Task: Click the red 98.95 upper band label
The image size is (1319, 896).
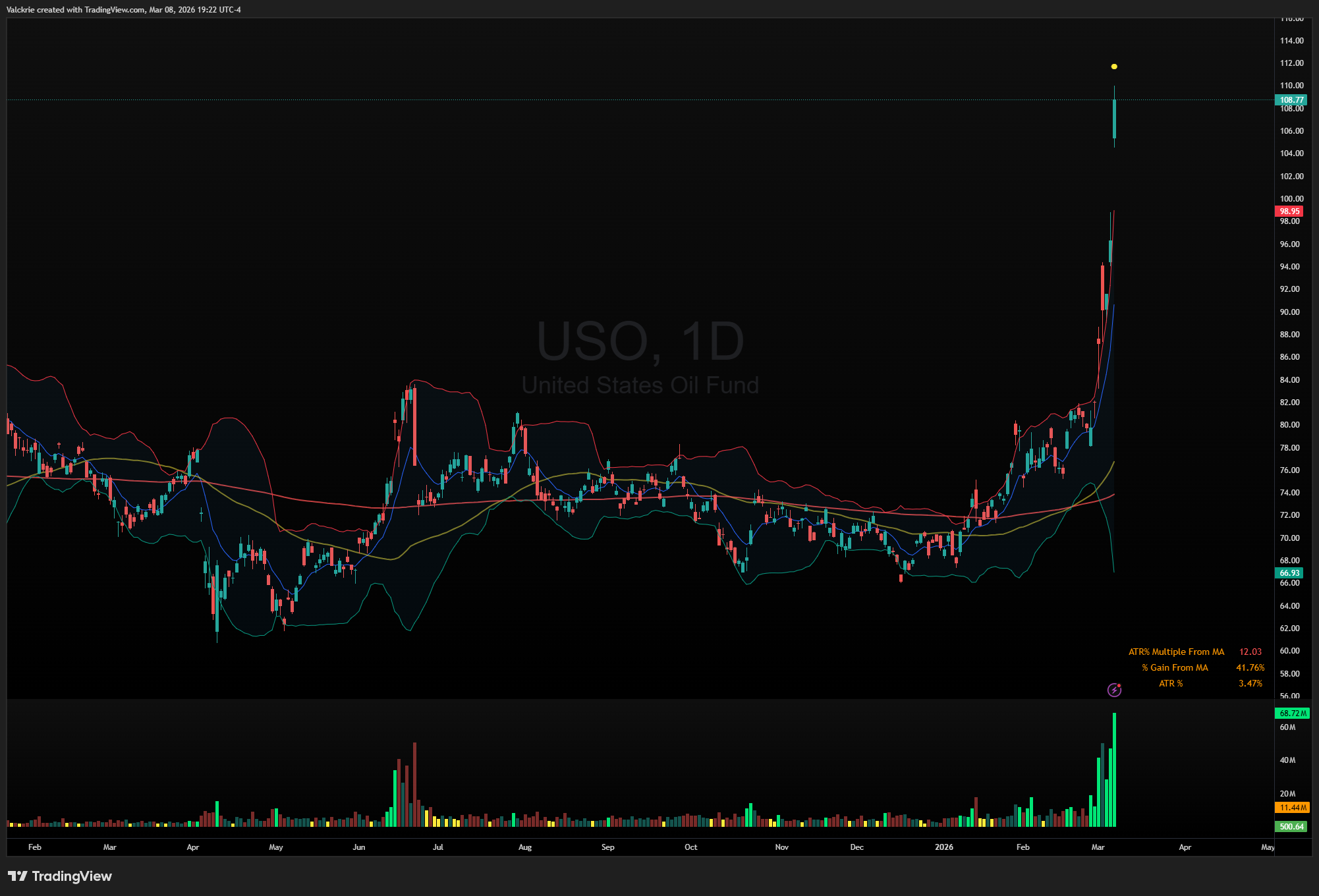Action: [x=1289, y=211]
